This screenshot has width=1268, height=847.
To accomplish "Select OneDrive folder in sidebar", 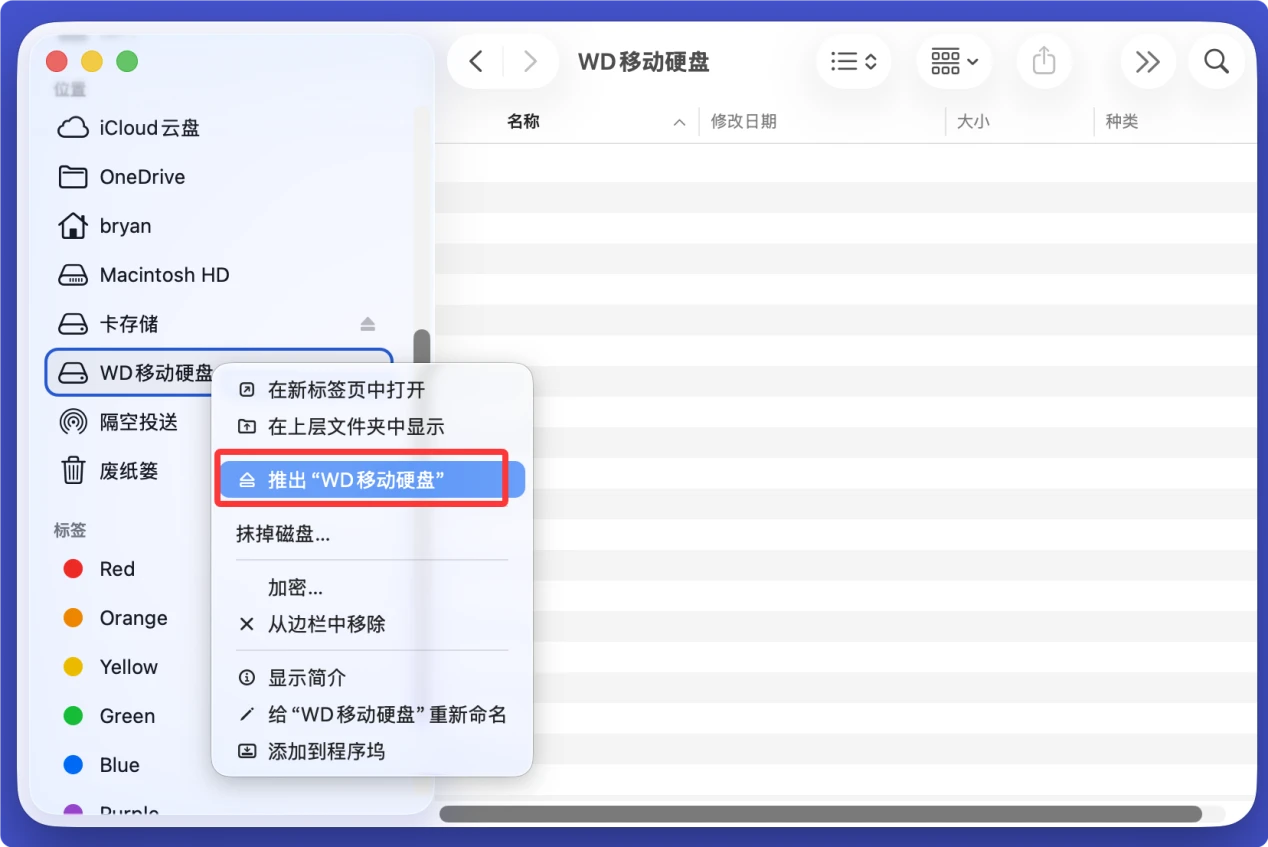I will coord(218,177).
